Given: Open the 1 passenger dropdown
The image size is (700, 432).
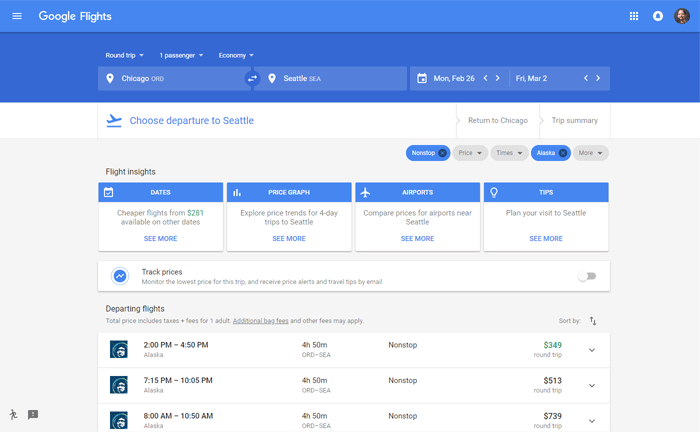Looking at the screenshot, I should (181, 55).
